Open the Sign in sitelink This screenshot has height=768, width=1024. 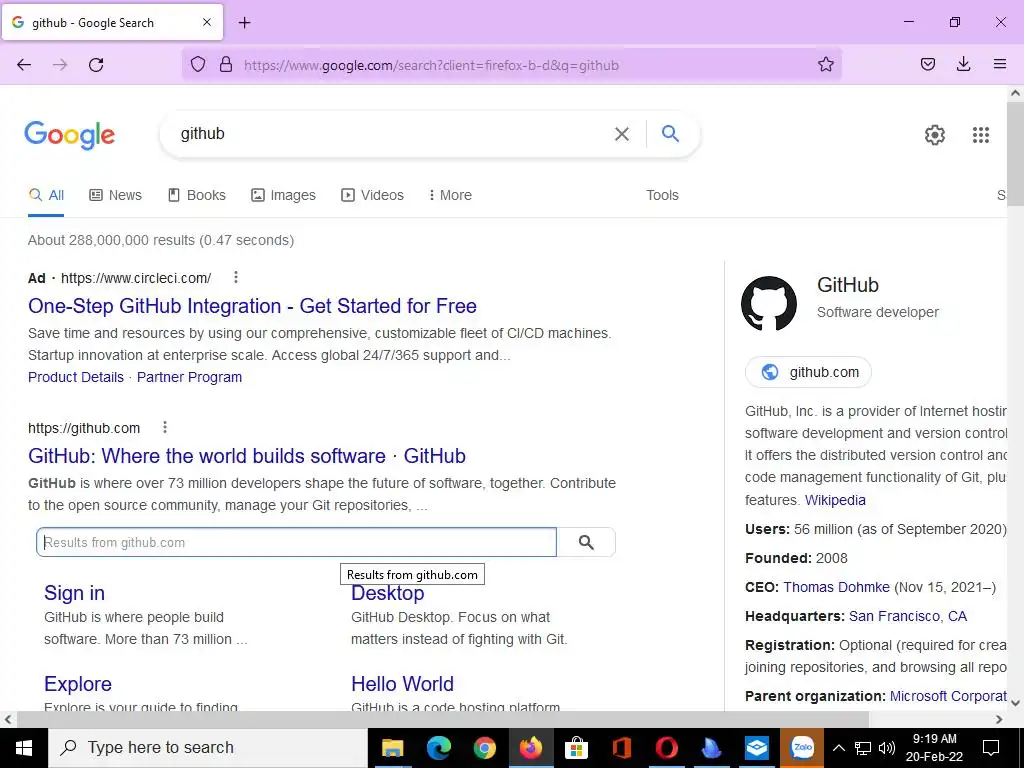(x=74, y=593)
